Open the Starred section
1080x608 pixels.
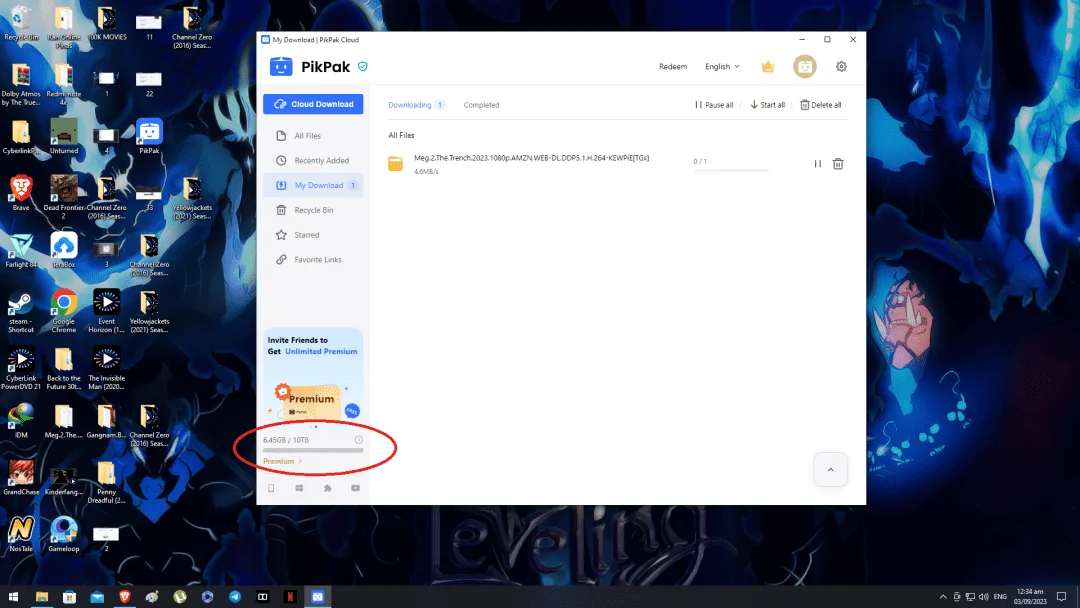tap(313, 235)
